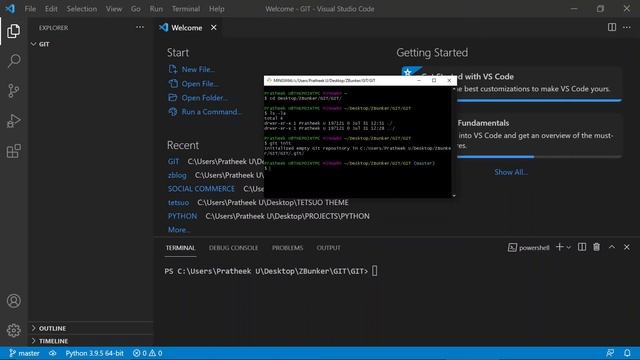Open the Edit menu

[51, 9]
